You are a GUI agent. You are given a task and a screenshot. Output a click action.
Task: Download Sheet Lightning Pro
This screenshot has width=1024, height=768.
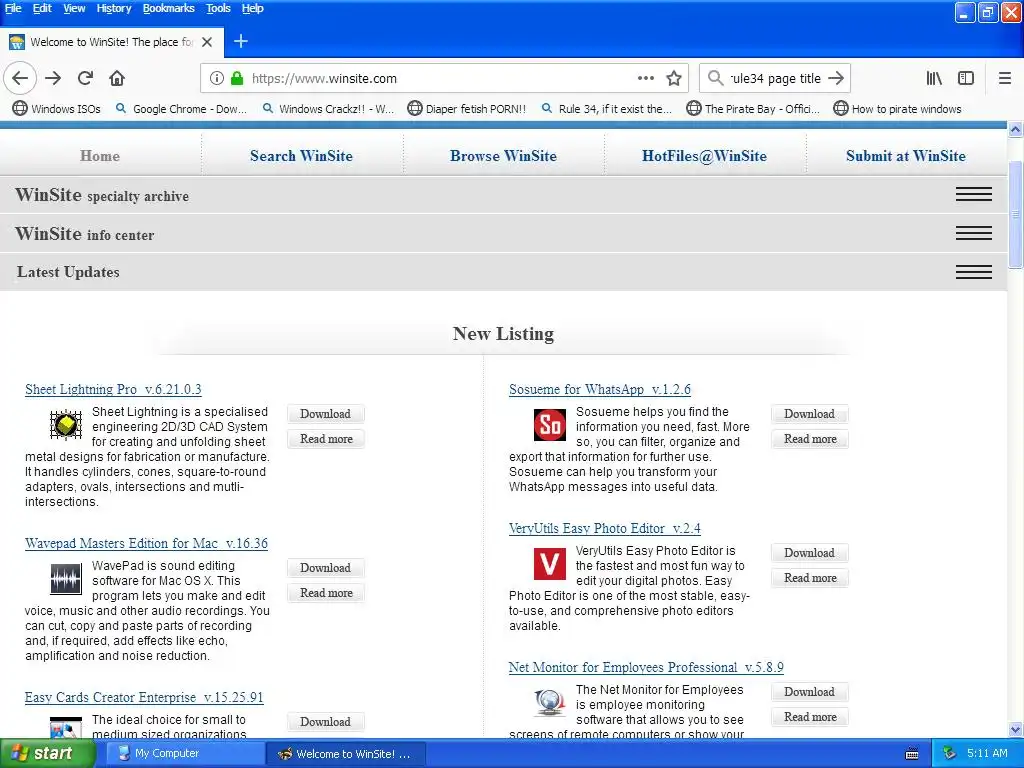(325, 414)
